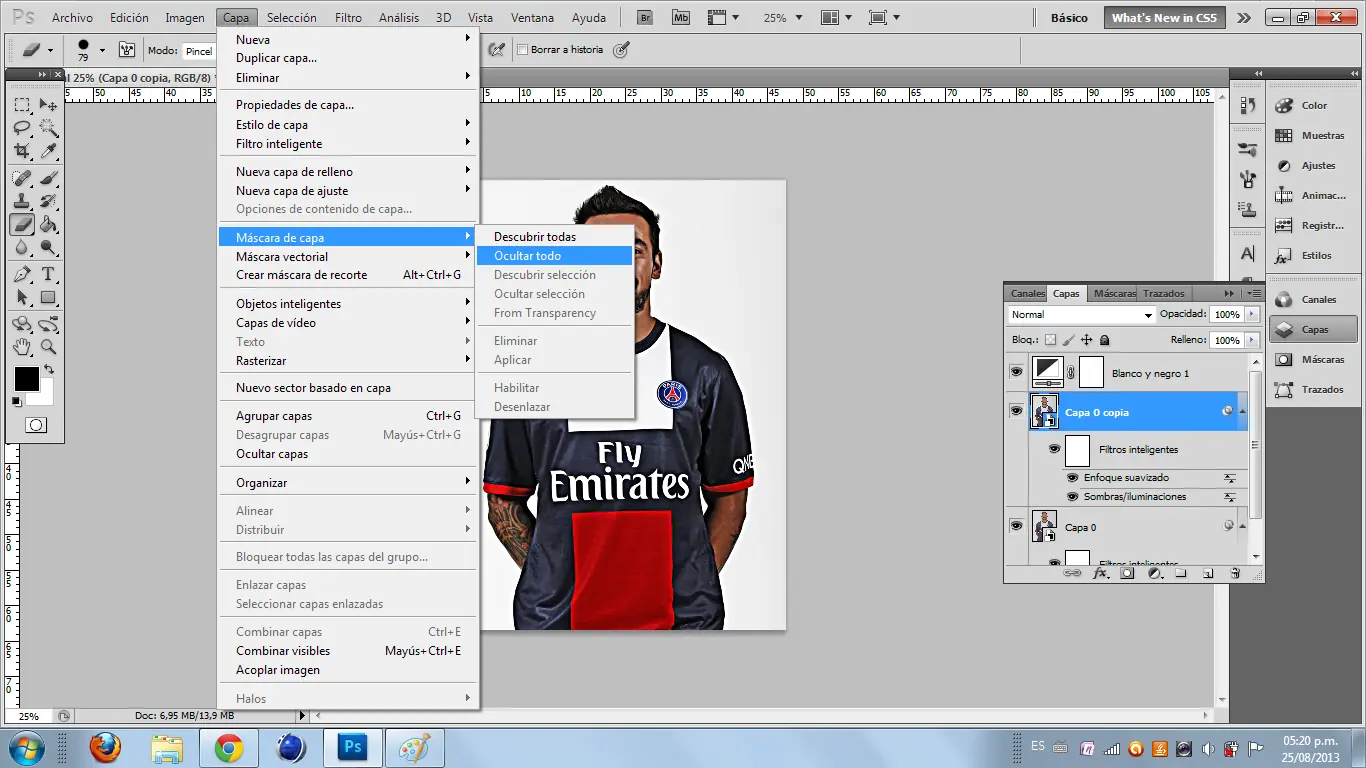Select the Rectangular Marquee tool
Screen dimensions: 1366x768
click(x=22, y=105)
